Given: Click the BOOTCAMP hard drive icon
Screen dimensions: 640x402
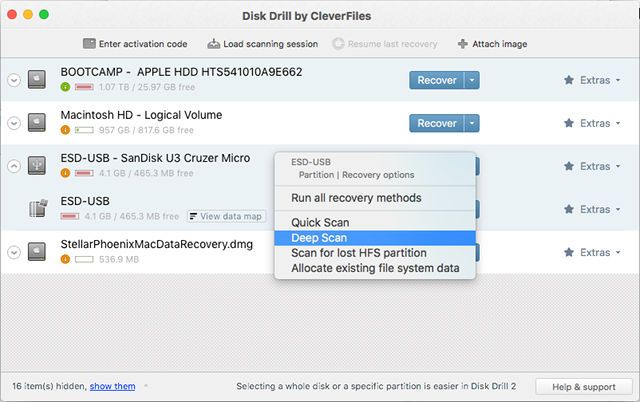Looking at the screenshot, I should pyautogui.click(x=37, y=79).
